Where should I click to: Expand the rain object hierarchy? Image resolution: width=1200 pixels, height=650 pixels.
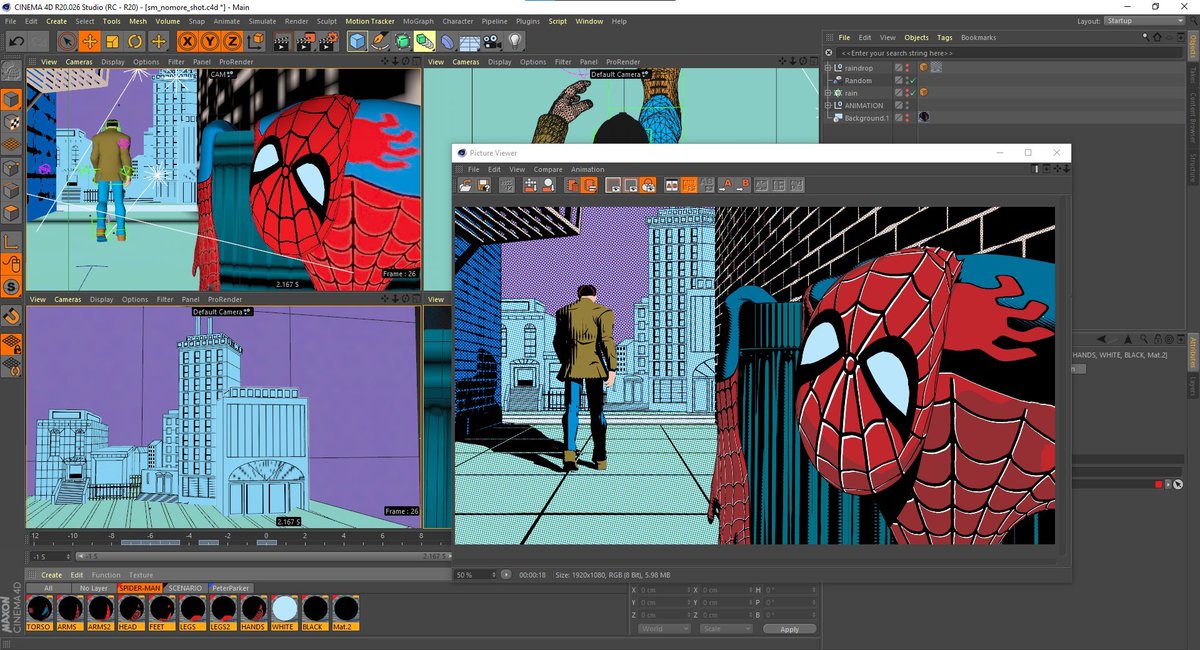[827, 93]
